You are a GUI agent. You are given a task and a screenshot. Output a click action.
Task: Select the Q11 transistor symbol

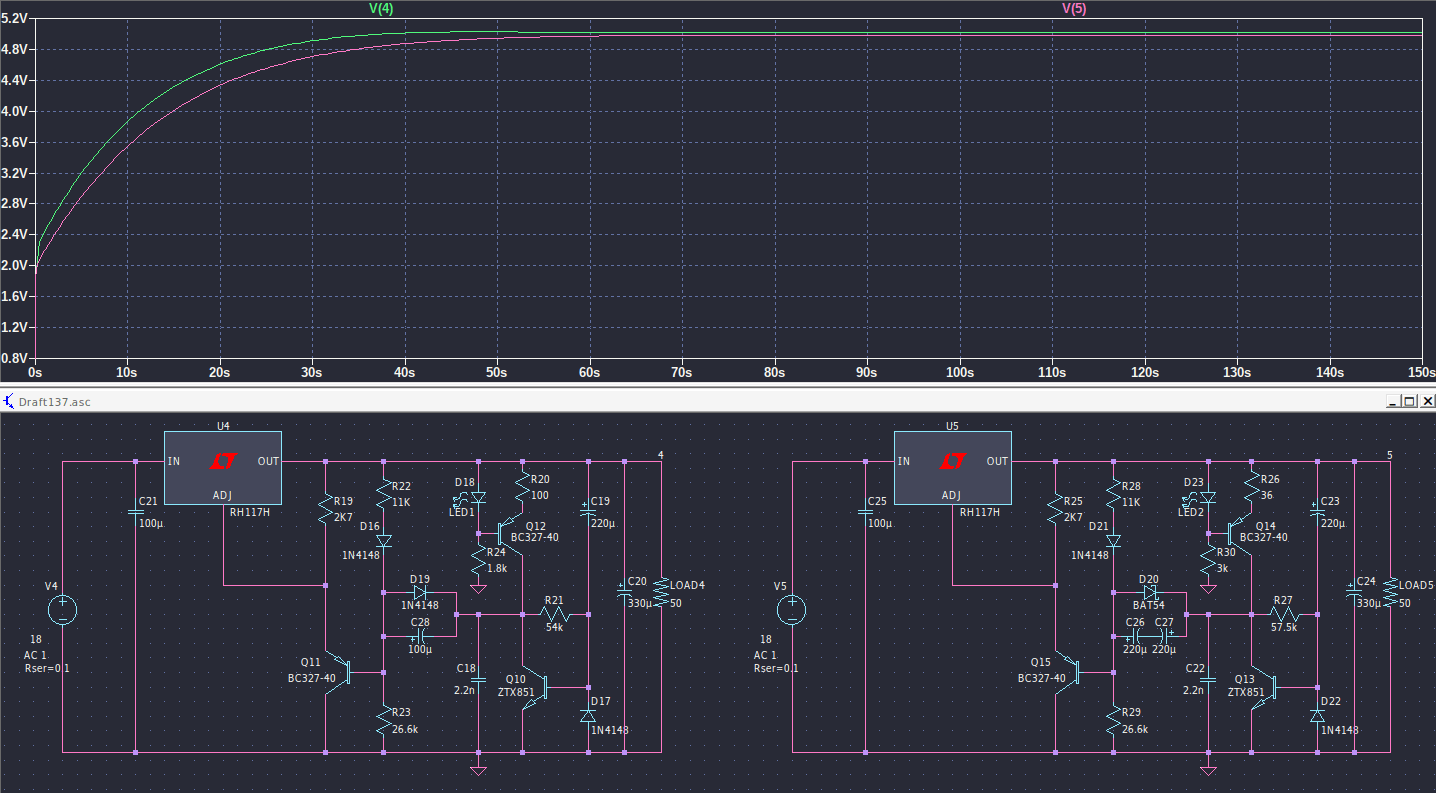point(338,671)
